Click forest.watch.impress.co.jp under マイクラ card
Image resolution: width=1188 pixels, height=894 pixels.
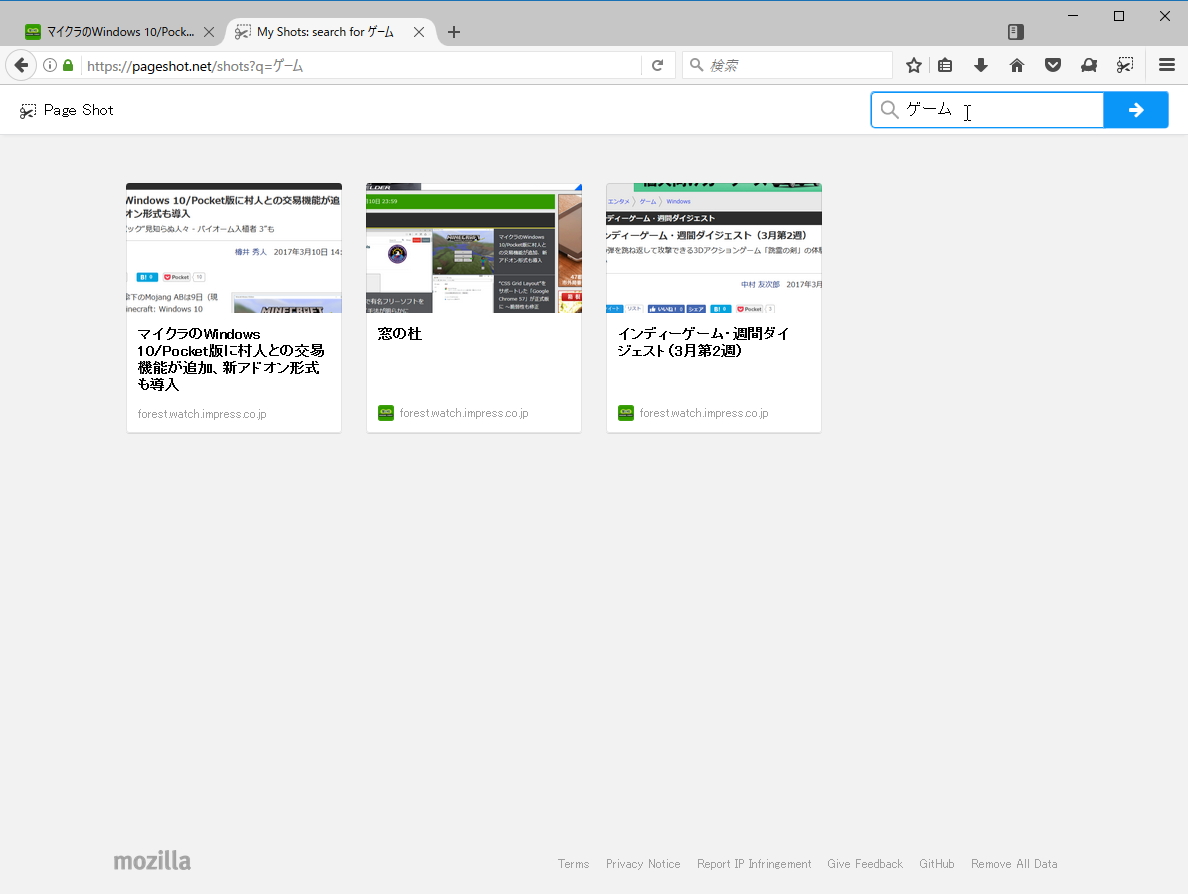point(202,414)
